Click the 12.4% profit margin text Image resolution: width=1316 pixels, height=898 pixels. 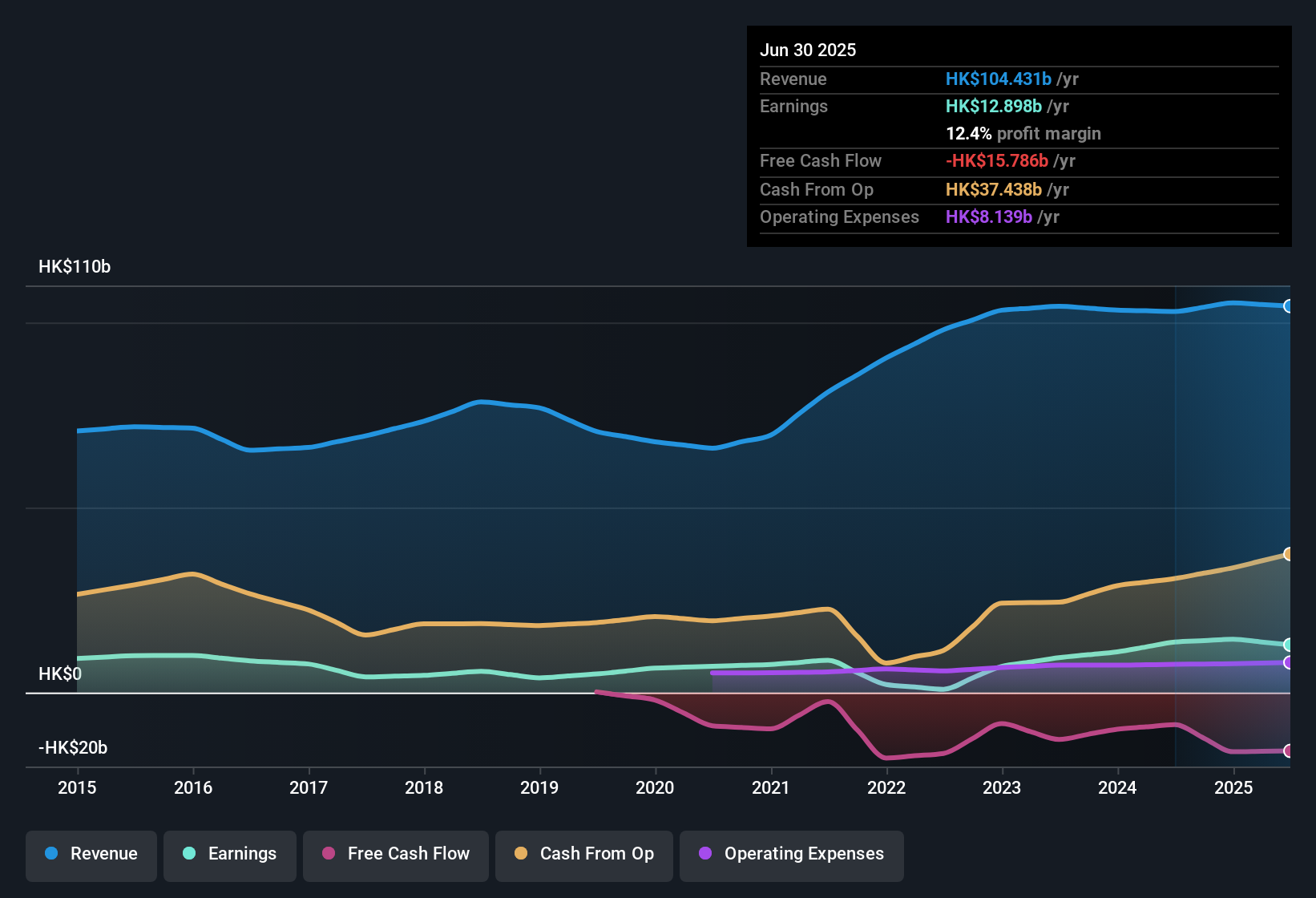1023,133
